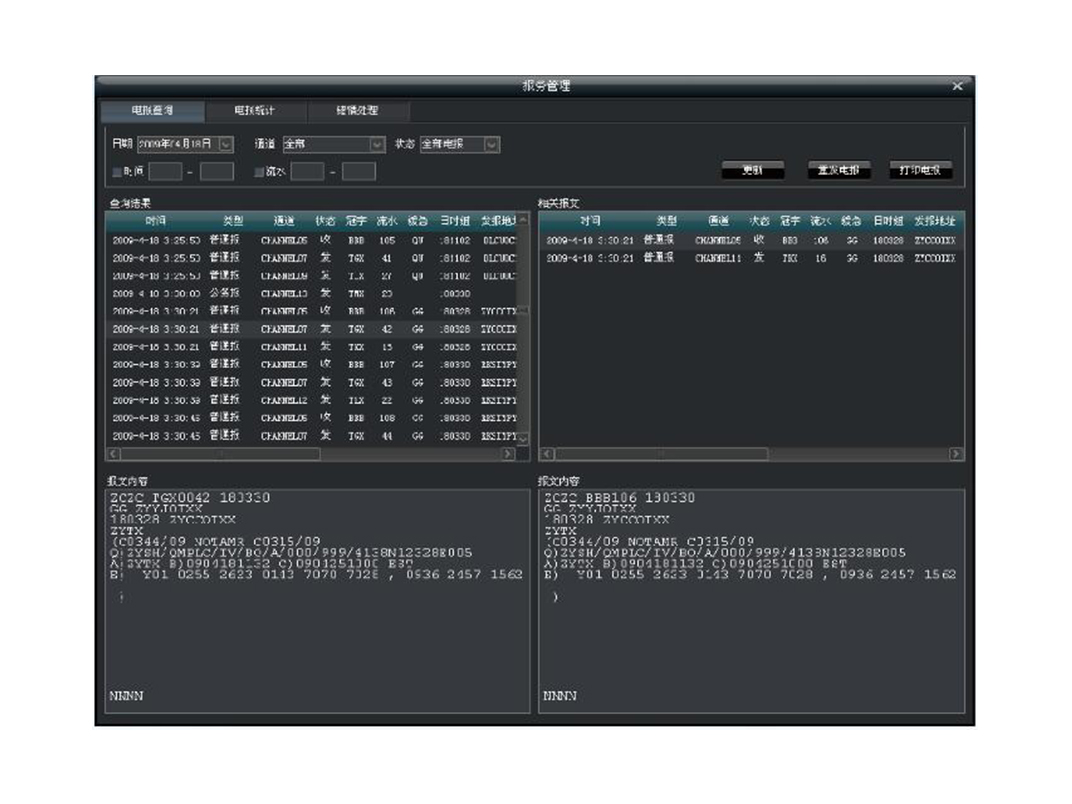Focus the 流水 start input field
1072x804 pixels.
(x=308, y=172)
